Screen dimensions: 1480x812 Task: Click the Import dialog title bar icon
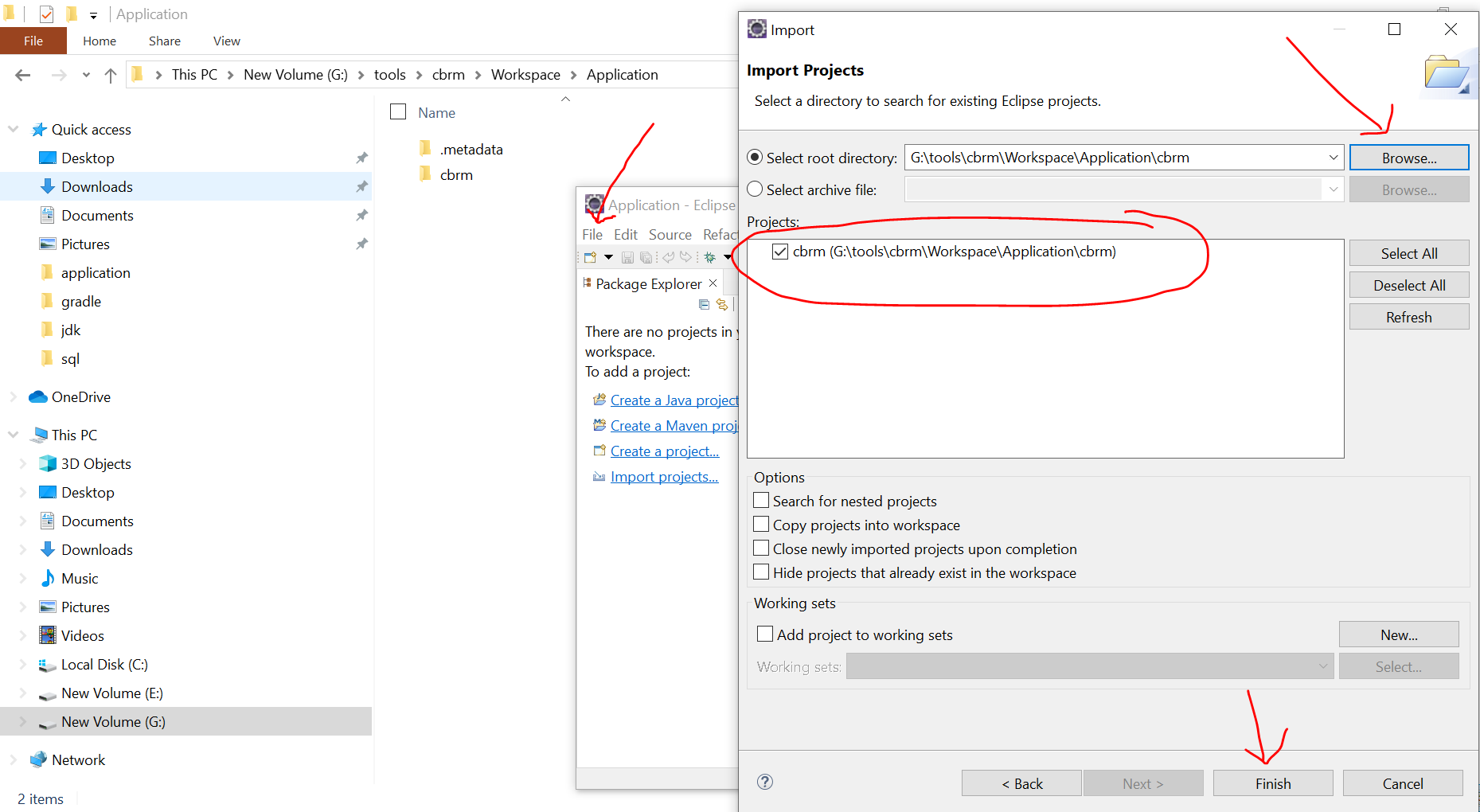point(756,29)
